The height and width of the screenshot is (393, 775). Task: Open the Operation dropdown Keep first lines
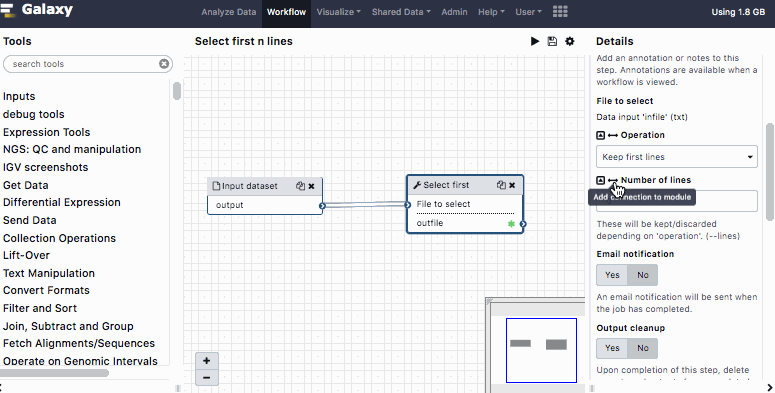(677, 157)
